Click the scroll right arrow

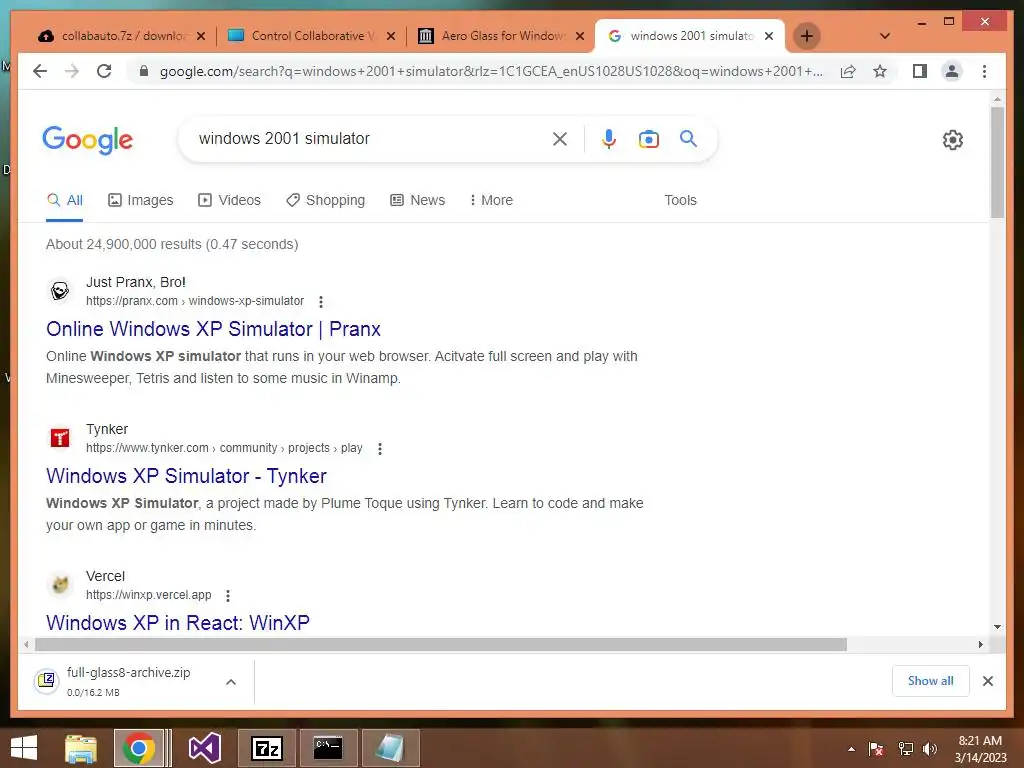coord(980,645)
